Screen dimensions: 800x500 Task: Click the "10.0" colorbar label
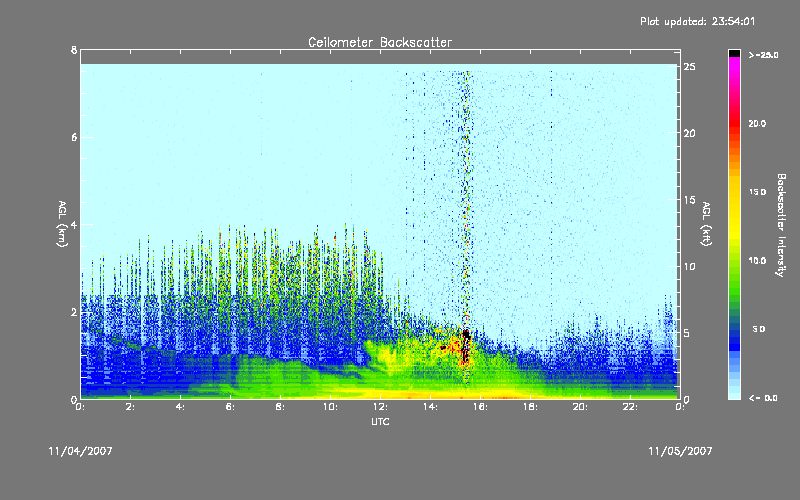coord(757,261)
